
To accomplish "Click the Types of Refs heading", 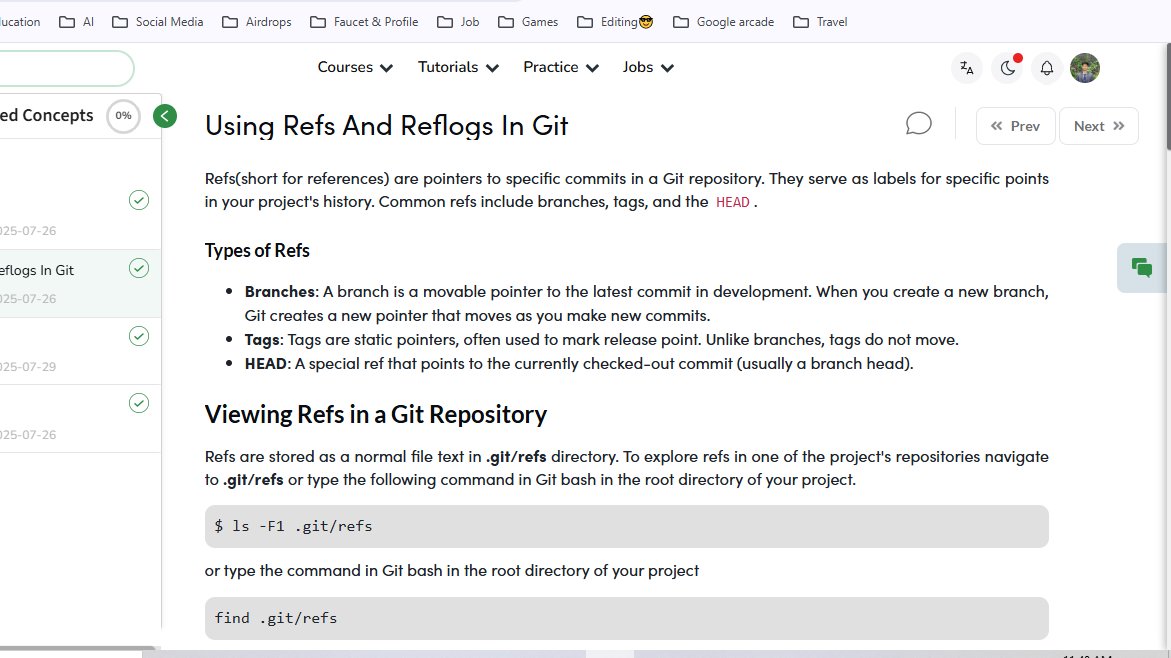I will 257,250.
